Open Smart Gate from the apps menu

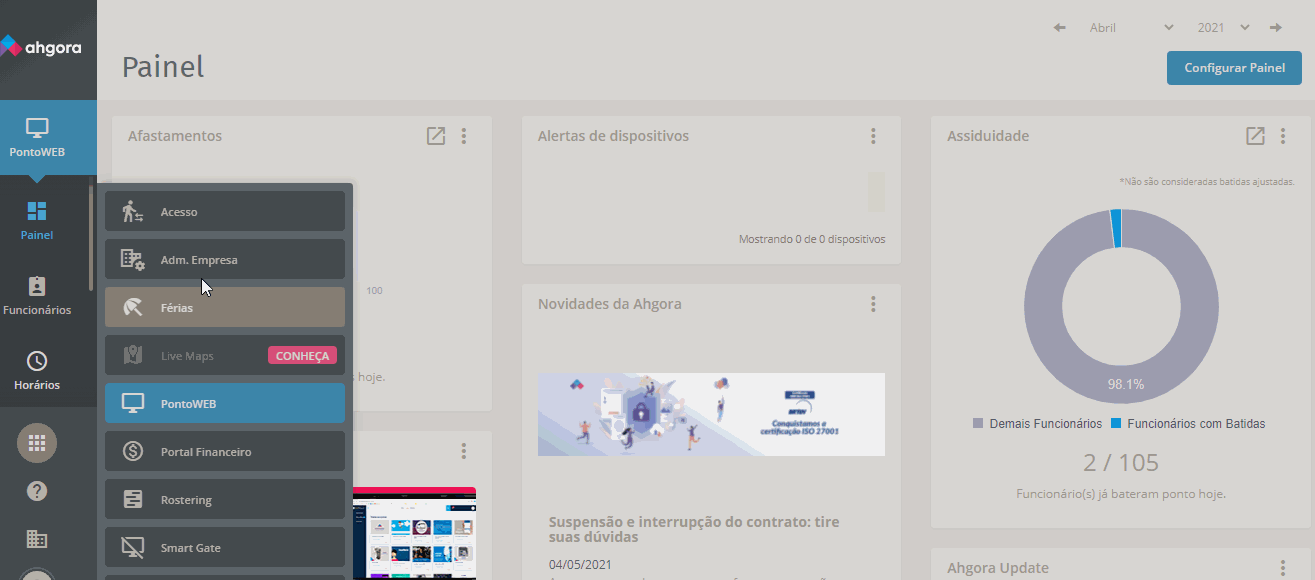click(225, 548)
